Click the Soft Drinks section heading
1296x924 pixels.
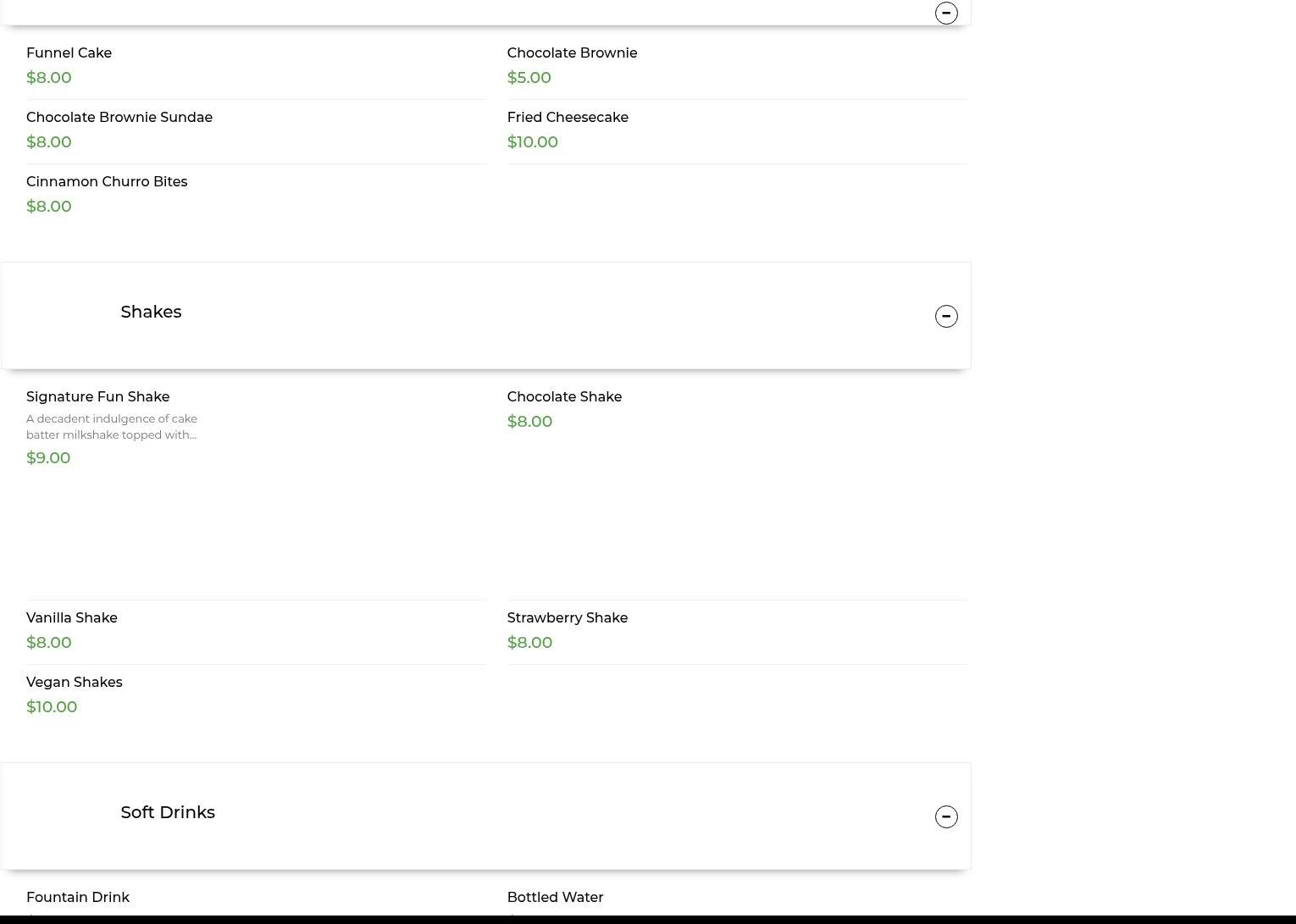click(168, 812)
